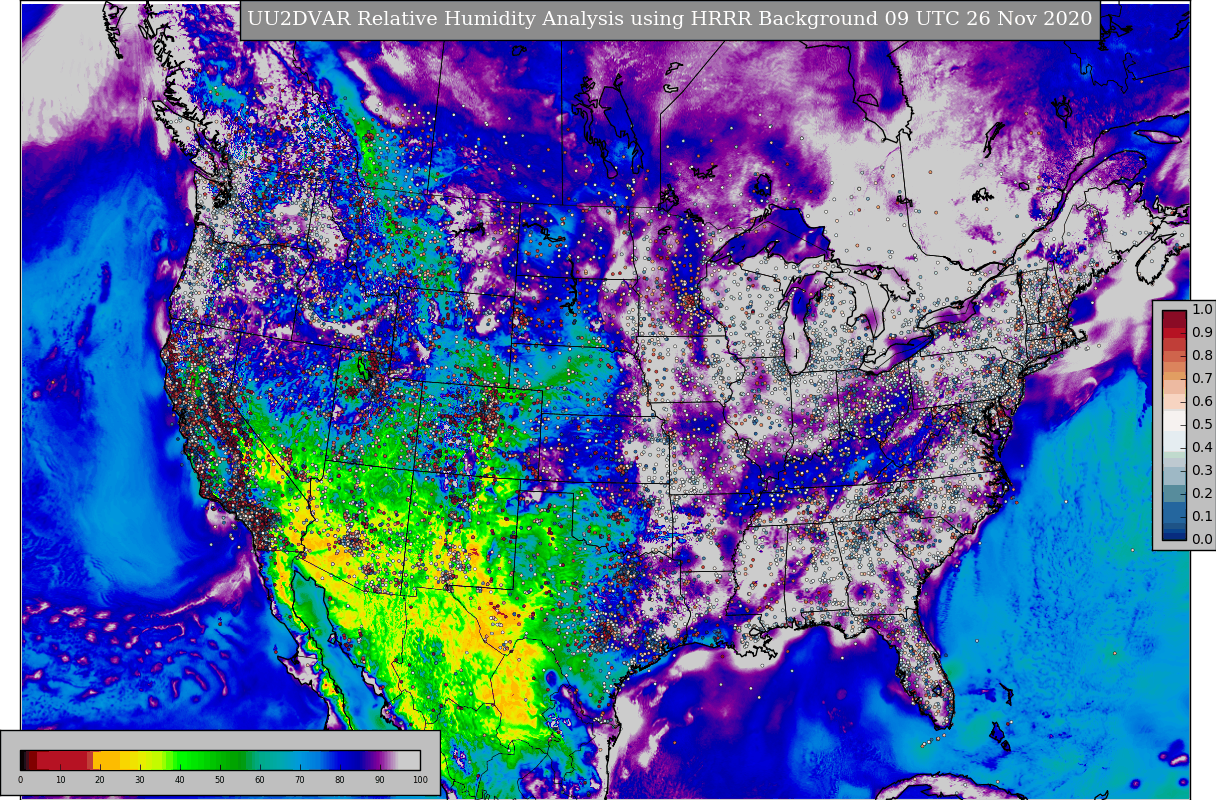This screenshot has width=1216, height=800.
Task: Click the '0.3' label on right colorbar
Action: point(1202,471)
